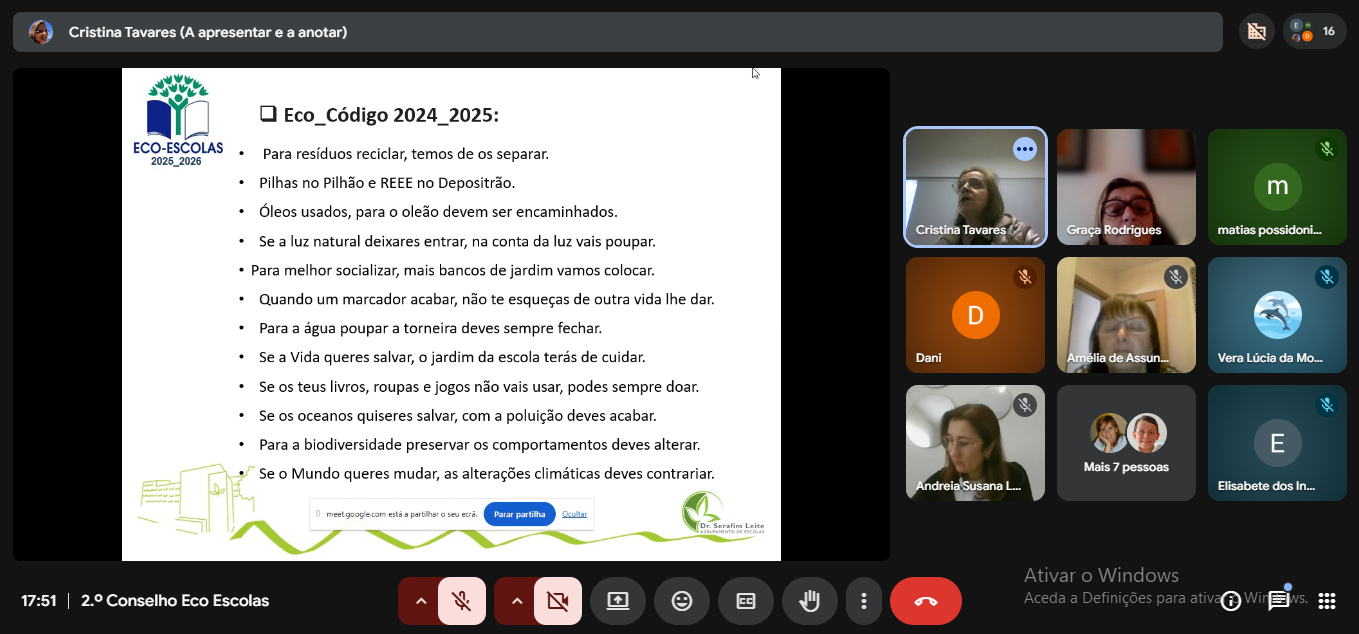Click Dani orange avatar circle
The height and width of the screenshot is (634, 1359).
tap(975, 315)
